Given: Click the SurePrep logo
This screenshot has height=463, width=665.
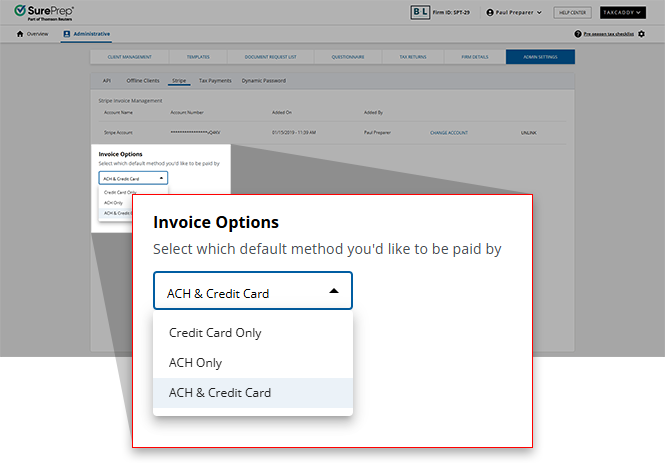Looking at the screenshot, I should coord(44,12).
